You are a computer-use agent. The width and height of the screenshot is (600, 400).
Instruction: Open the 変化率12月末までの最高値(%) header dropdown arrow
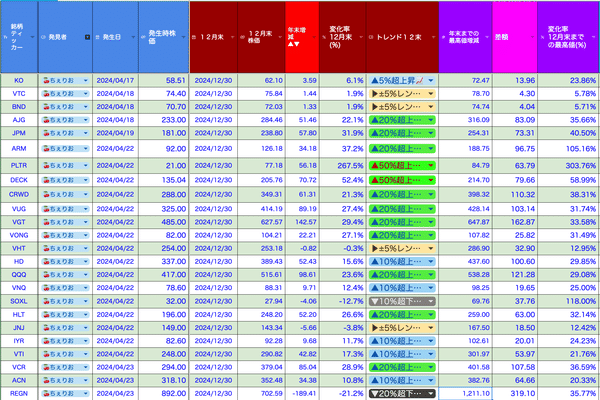pos(594,37)
